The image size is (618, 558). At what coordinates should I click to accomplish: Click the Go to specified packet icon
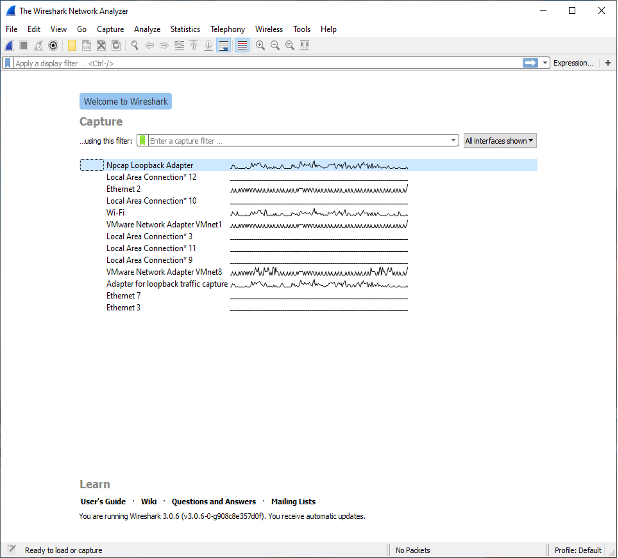coord(179,46)
